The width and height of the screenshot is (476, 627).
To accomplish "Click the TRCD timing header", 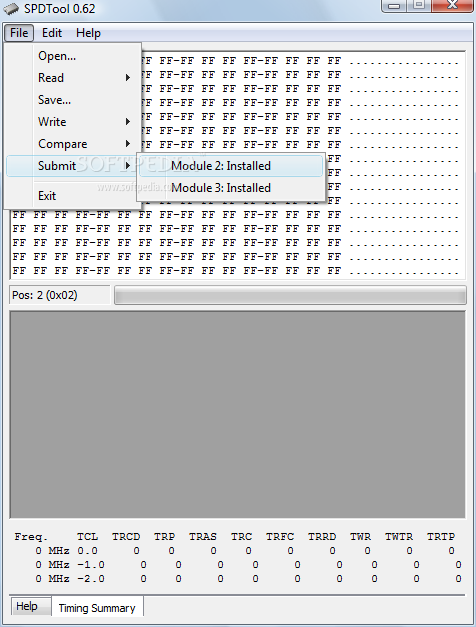I will [126, 537].
